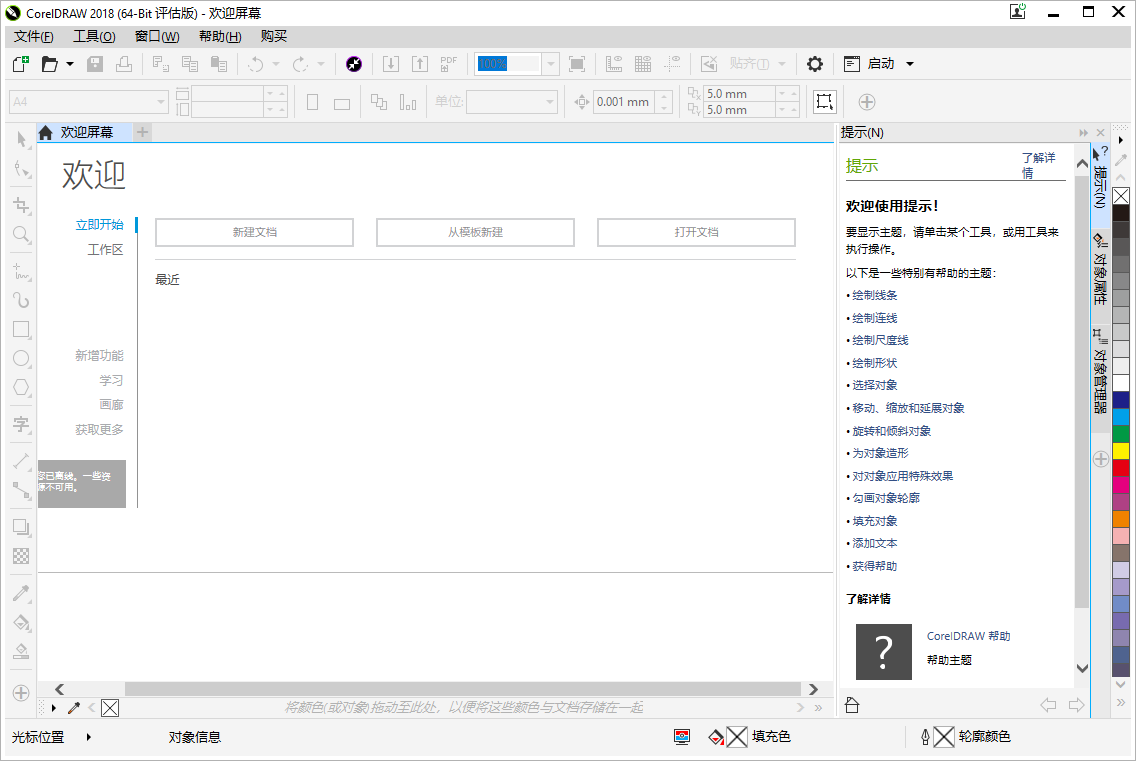1136x761 pixels.
Task: Open the CorelDRAW 帮助 link
Action: pyautogui.click(x=968, y=636)
